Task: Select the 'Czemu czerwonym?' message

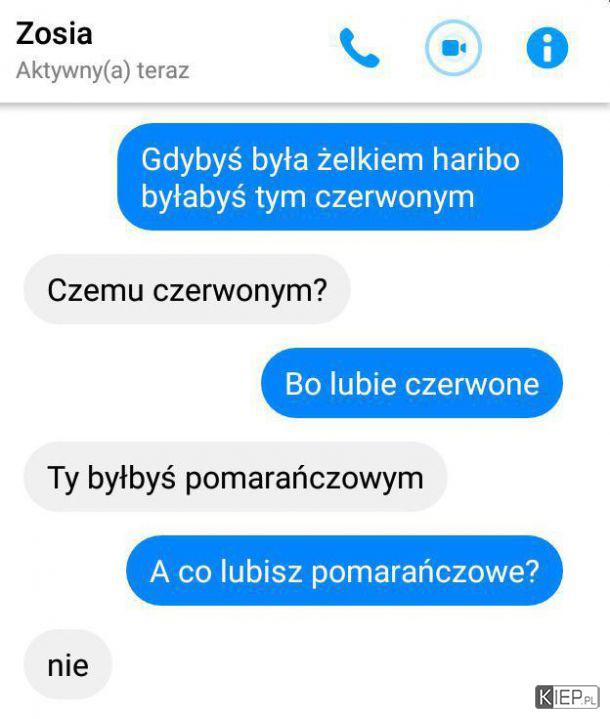Action: (187, 289)
